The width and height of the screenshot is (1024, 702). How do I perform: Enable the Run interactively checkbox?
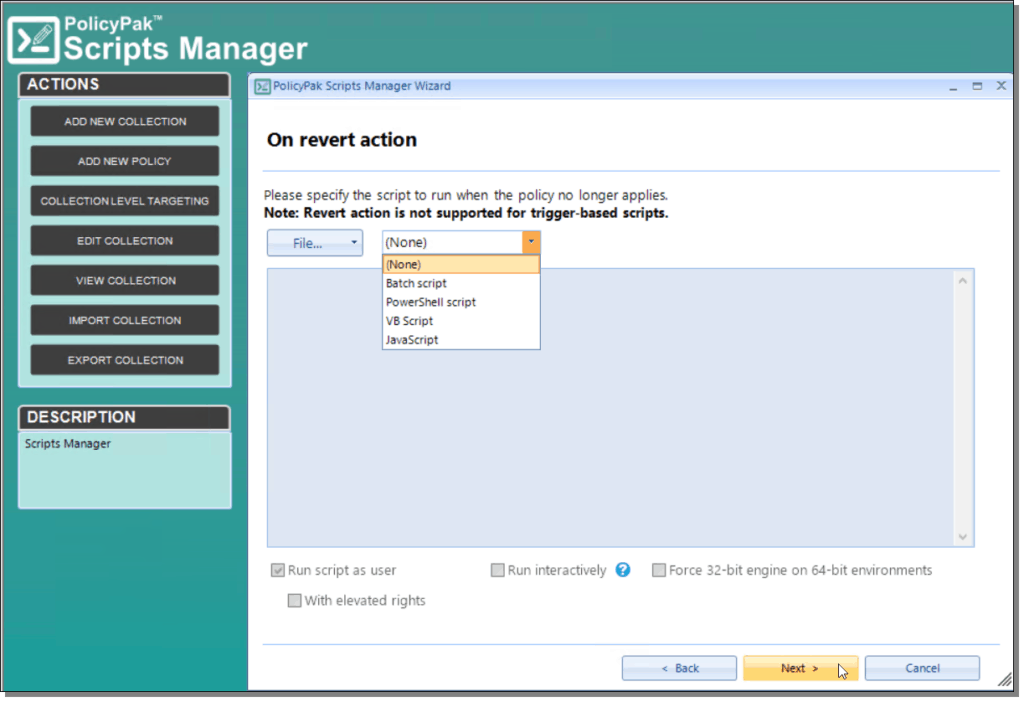497,569
